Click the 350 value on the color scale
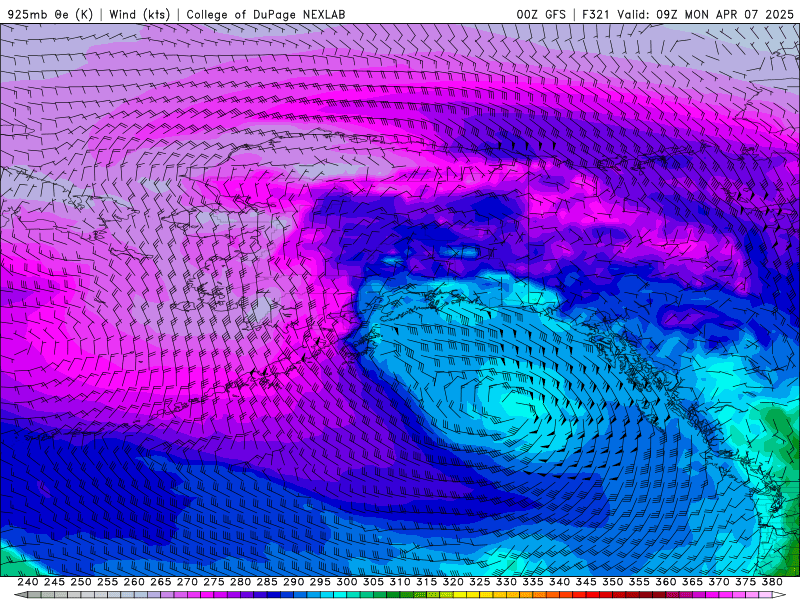This screenshot has width=800, height=600. [612, 582]
